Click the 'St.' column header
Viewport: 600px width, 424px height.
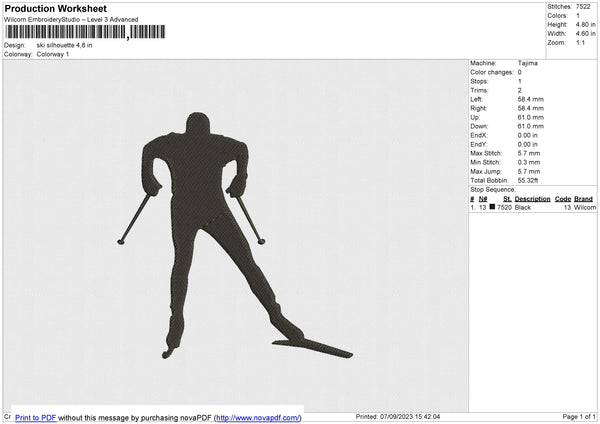507,199
